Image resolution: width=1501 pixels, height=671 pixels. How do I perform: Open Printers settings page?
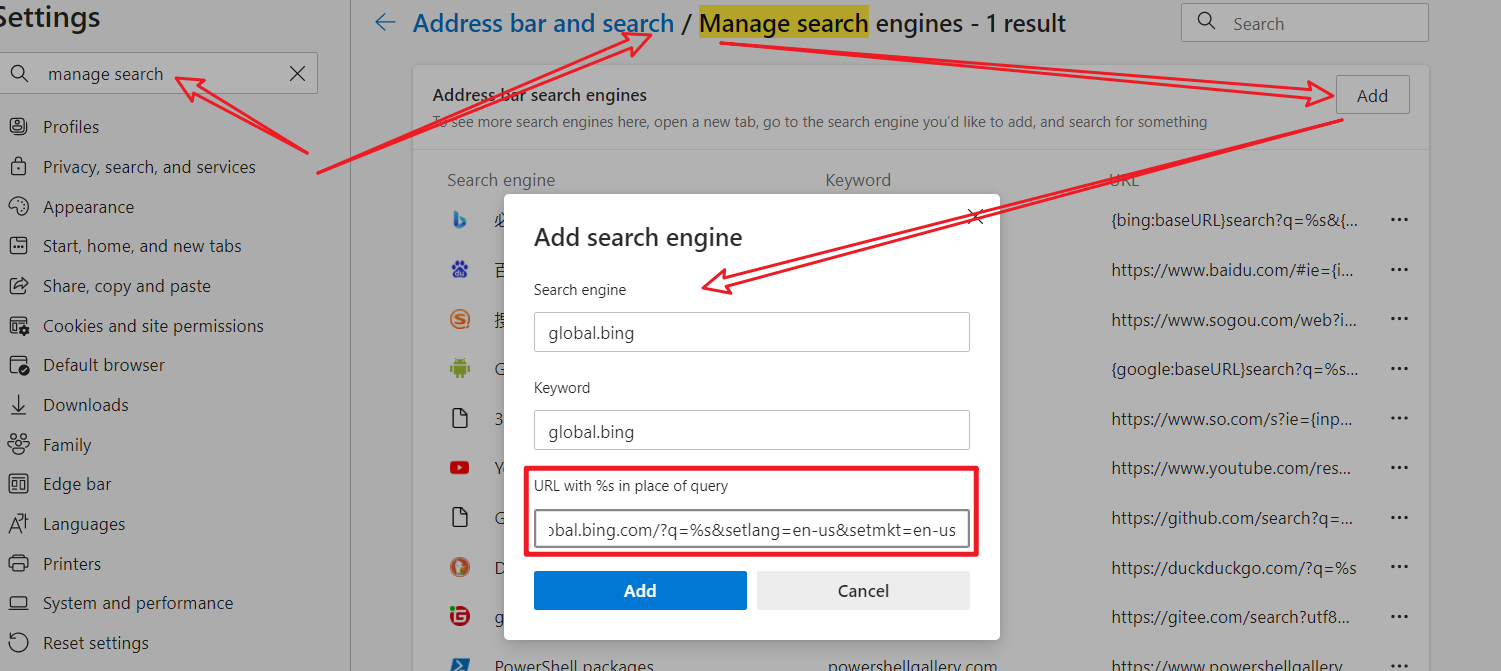(72, 564)
